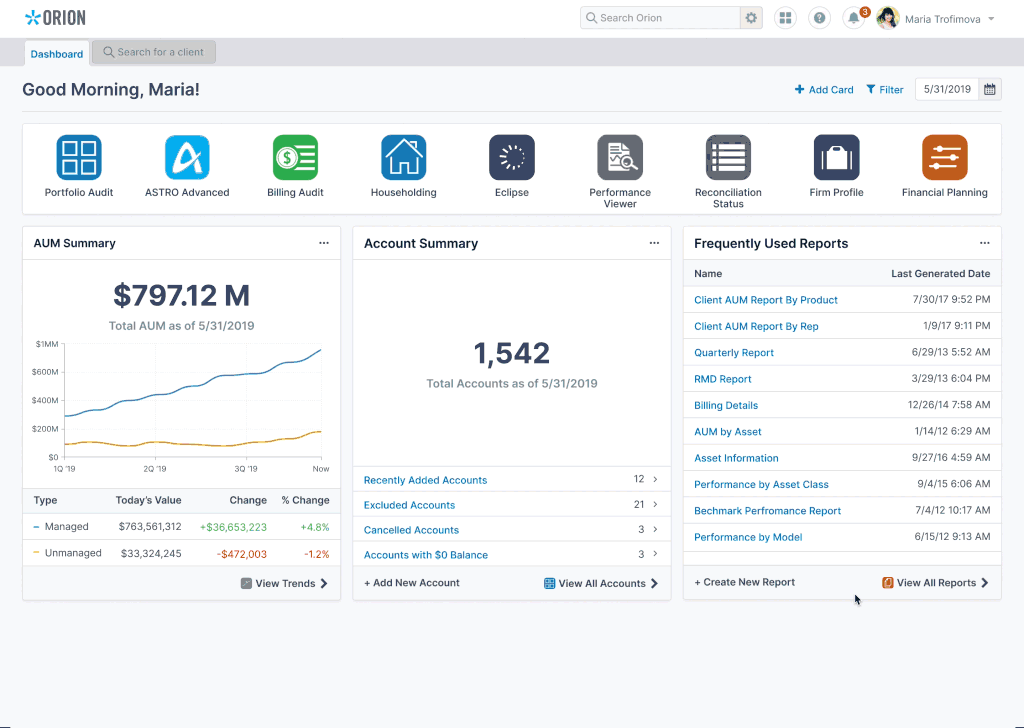This screenshot has height=728, width=1024.
Task: Open the Firm Profile briefcase icon
Action: pyautogui.click(x=836, y=158)
